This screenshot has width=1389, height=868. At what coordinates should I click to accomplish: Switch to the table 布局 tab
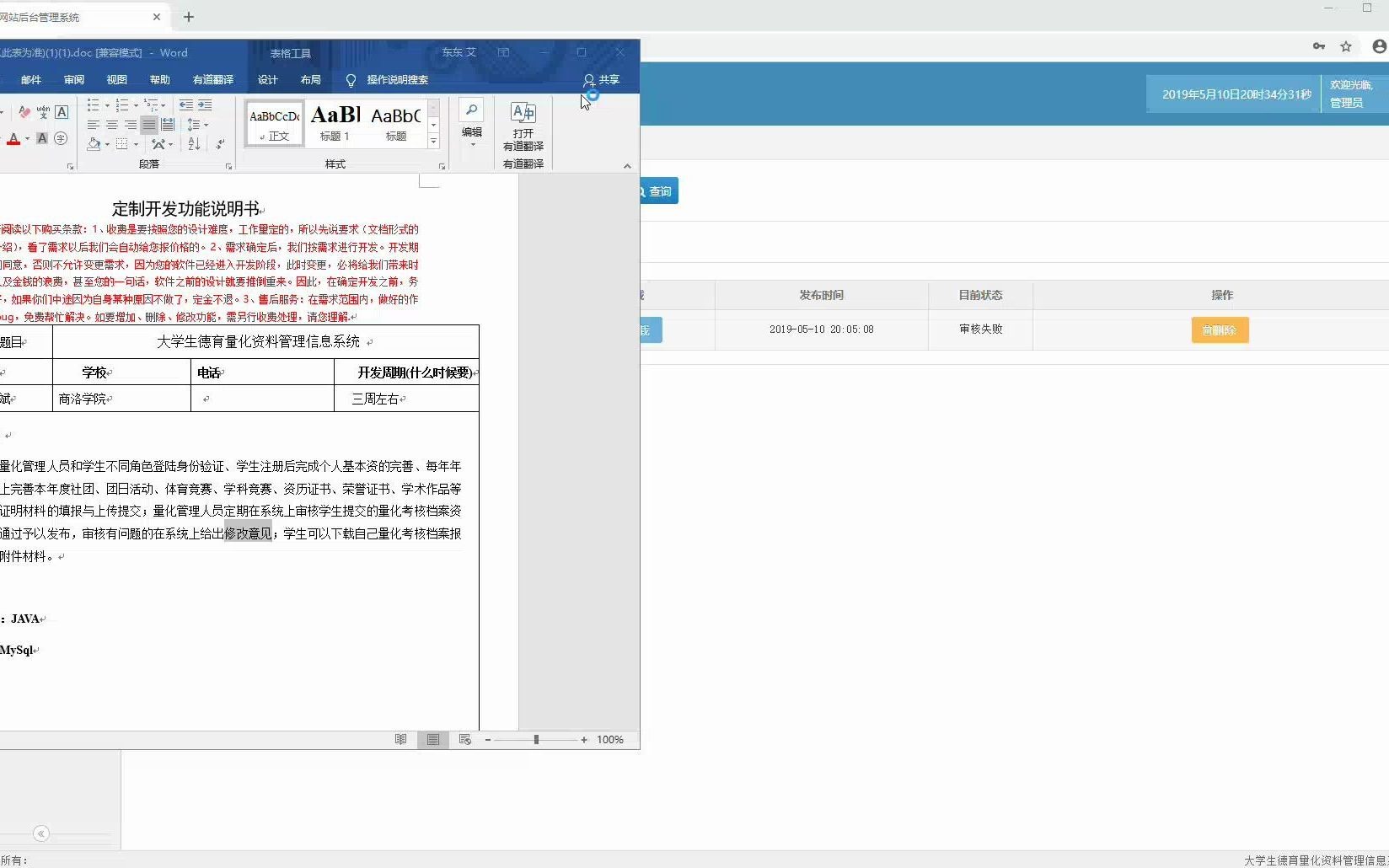pos(311,80)
